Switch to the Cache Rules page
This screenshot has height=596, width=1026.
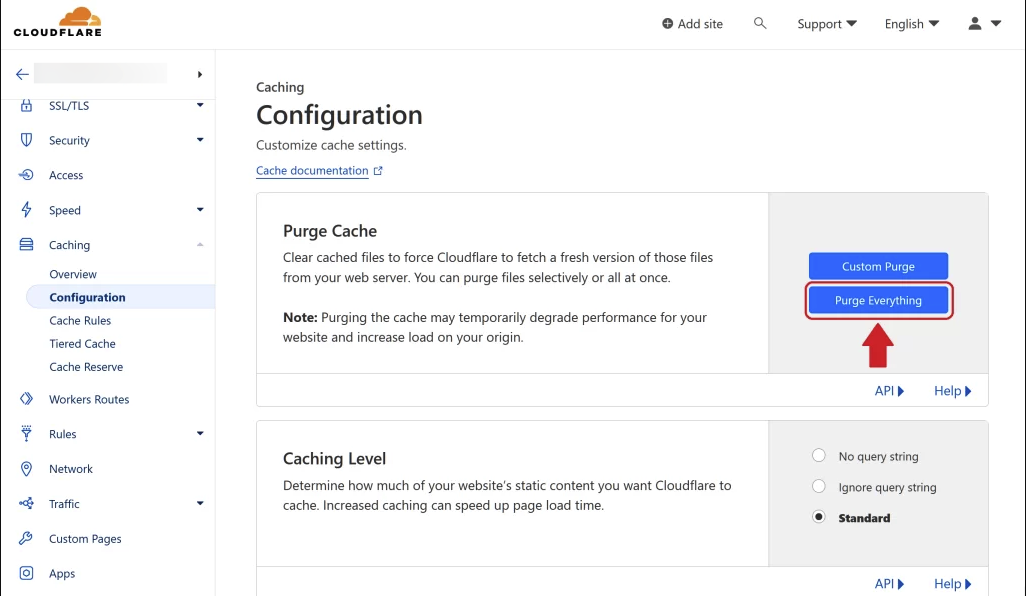[x=82, y=320]
